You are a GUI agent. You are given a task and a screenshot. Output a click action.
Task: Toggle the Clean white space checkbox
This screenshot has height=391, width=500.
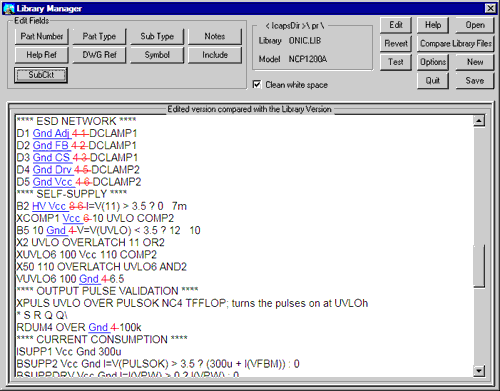tap(257, 84)
